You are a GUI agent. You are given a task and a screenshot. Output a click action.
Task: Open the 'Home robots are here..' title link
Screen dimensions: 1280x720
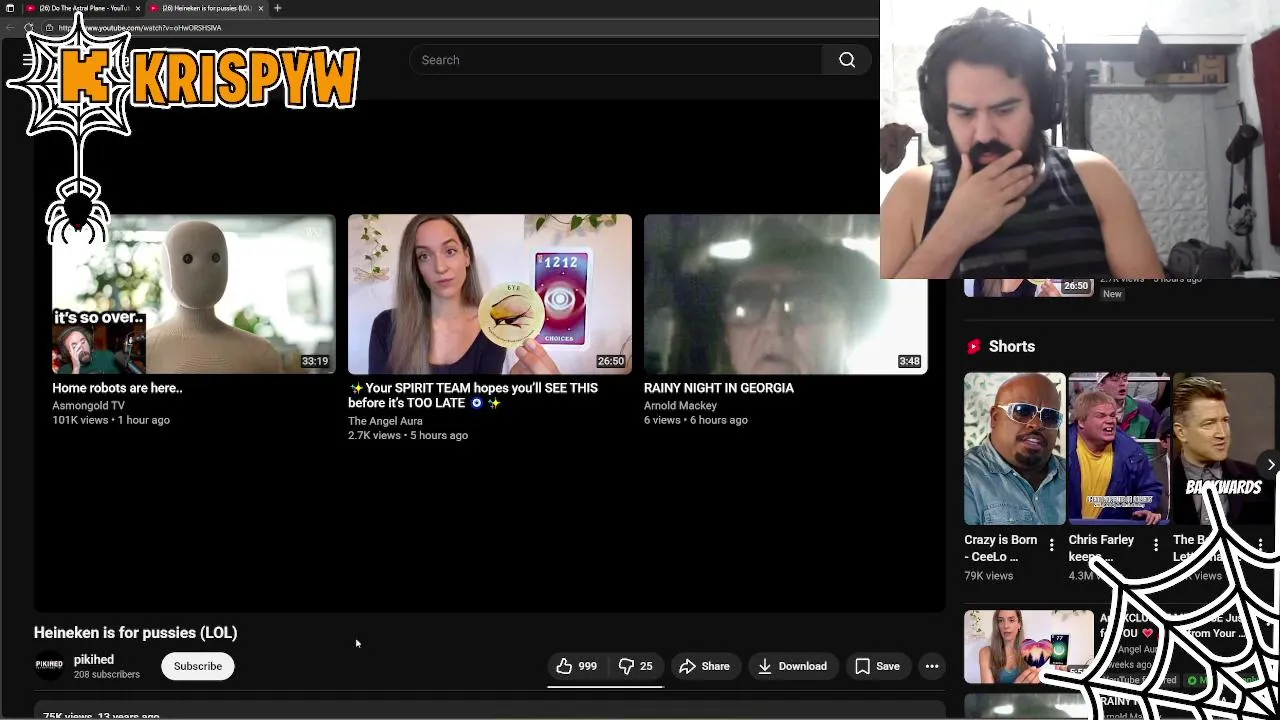[117, 388]
